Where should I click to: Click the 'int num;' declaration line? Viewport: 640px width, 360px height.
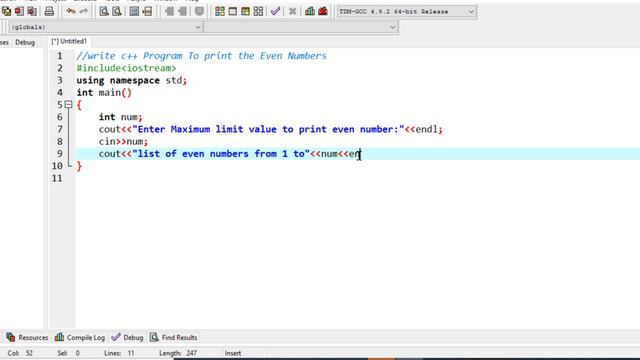[120, 117]
